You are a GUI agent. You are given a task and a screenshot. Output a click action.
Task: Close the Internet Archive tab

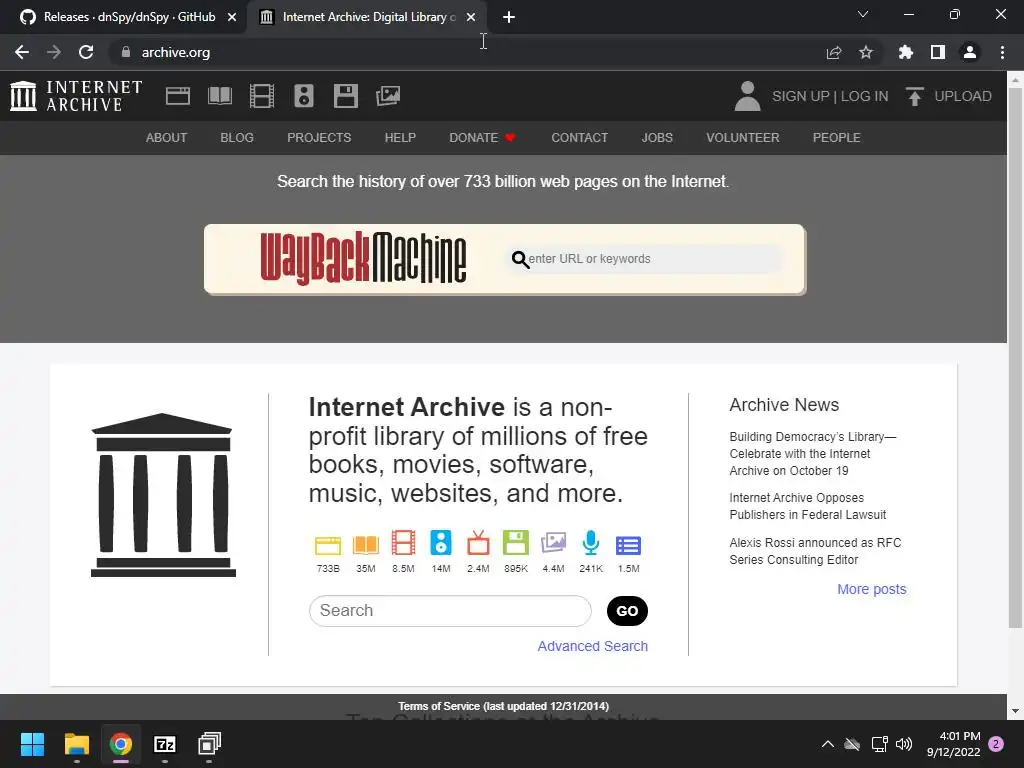[471, 17]
